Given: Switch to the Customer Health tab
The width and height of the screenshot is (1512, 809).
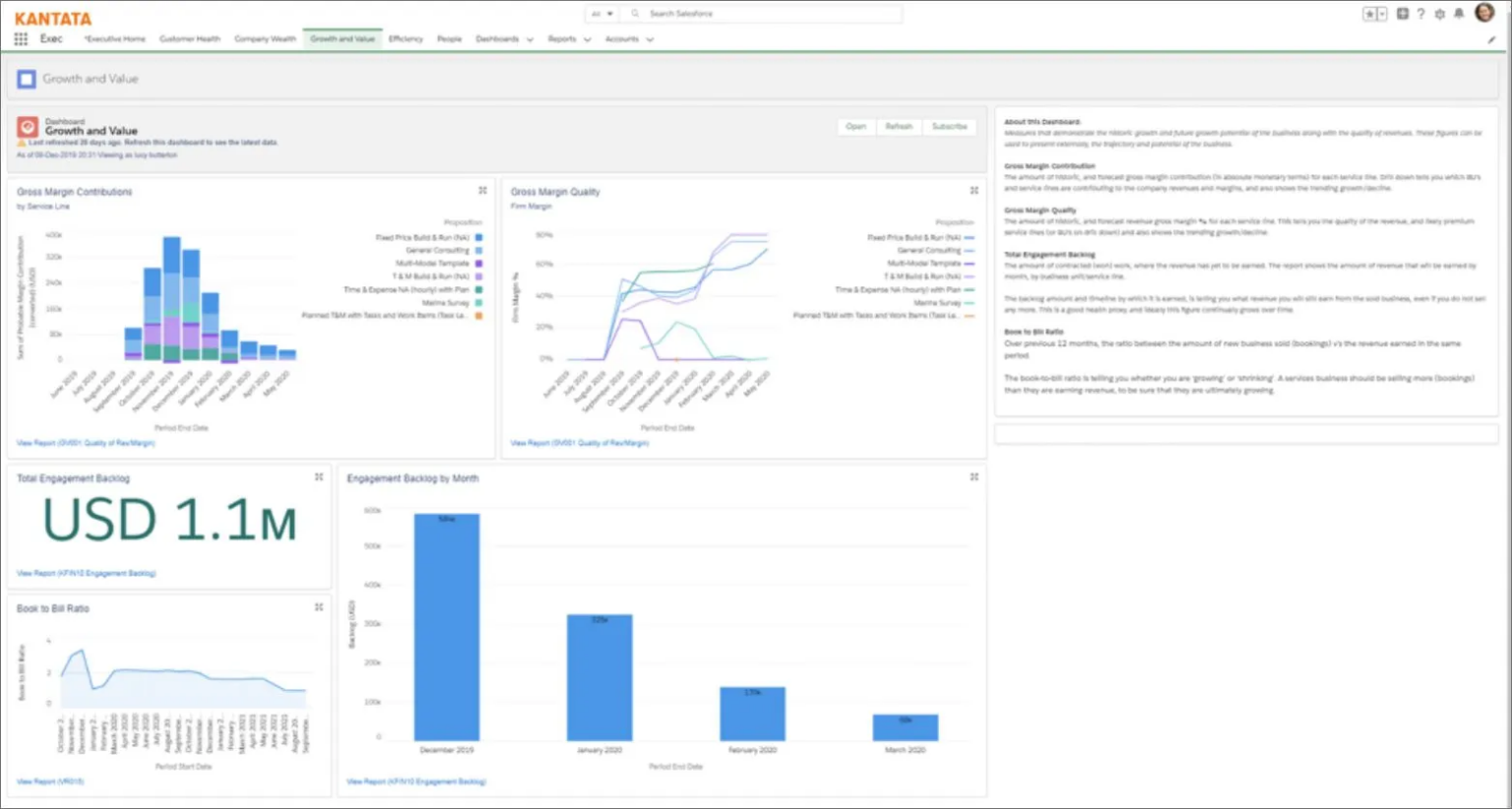Looking at the screenshot, I should (x=190, y=38).
